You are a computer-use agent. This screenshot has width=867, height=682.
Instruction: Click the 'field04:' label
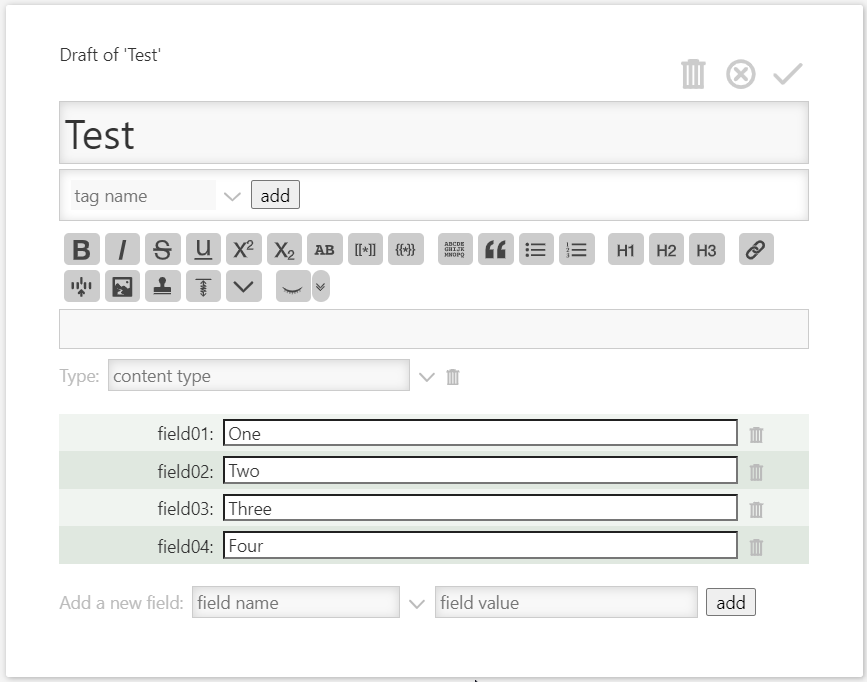[185, 546]
